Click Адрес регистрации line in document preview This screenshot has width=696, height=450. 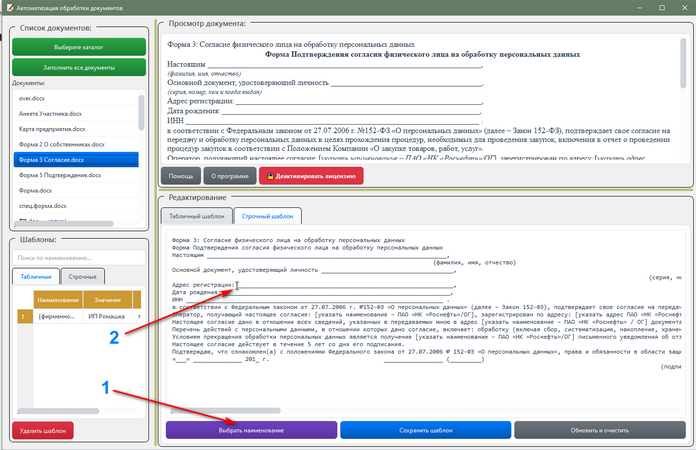[x=325, y=101]
